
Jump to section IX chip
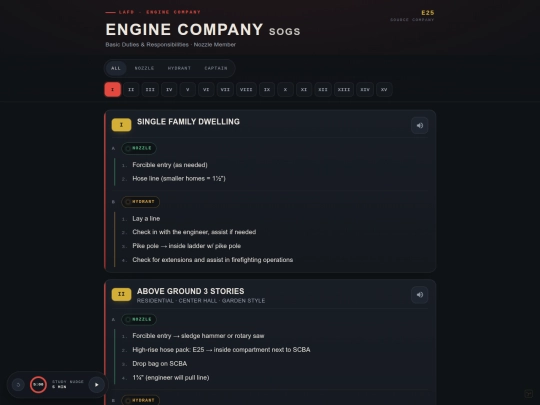pyautogui.click(x=267, y=90)
